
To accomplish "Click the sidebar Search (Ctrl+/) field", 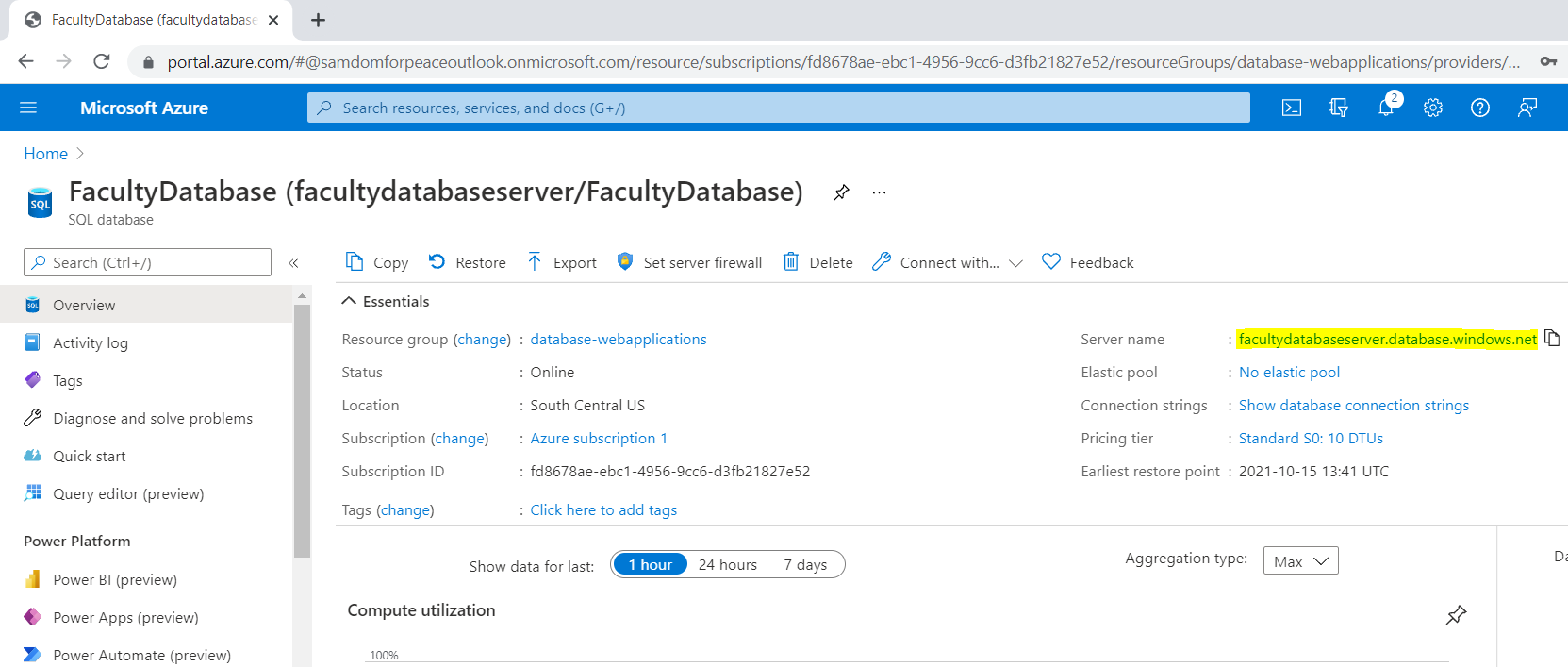I will click(147, 262).
